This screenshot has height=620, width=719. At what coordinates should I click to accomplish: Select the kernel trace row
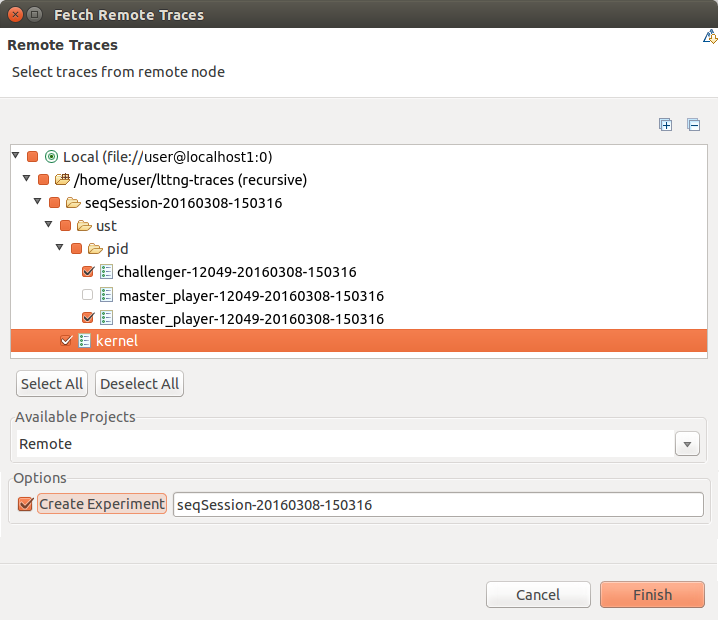117,341
